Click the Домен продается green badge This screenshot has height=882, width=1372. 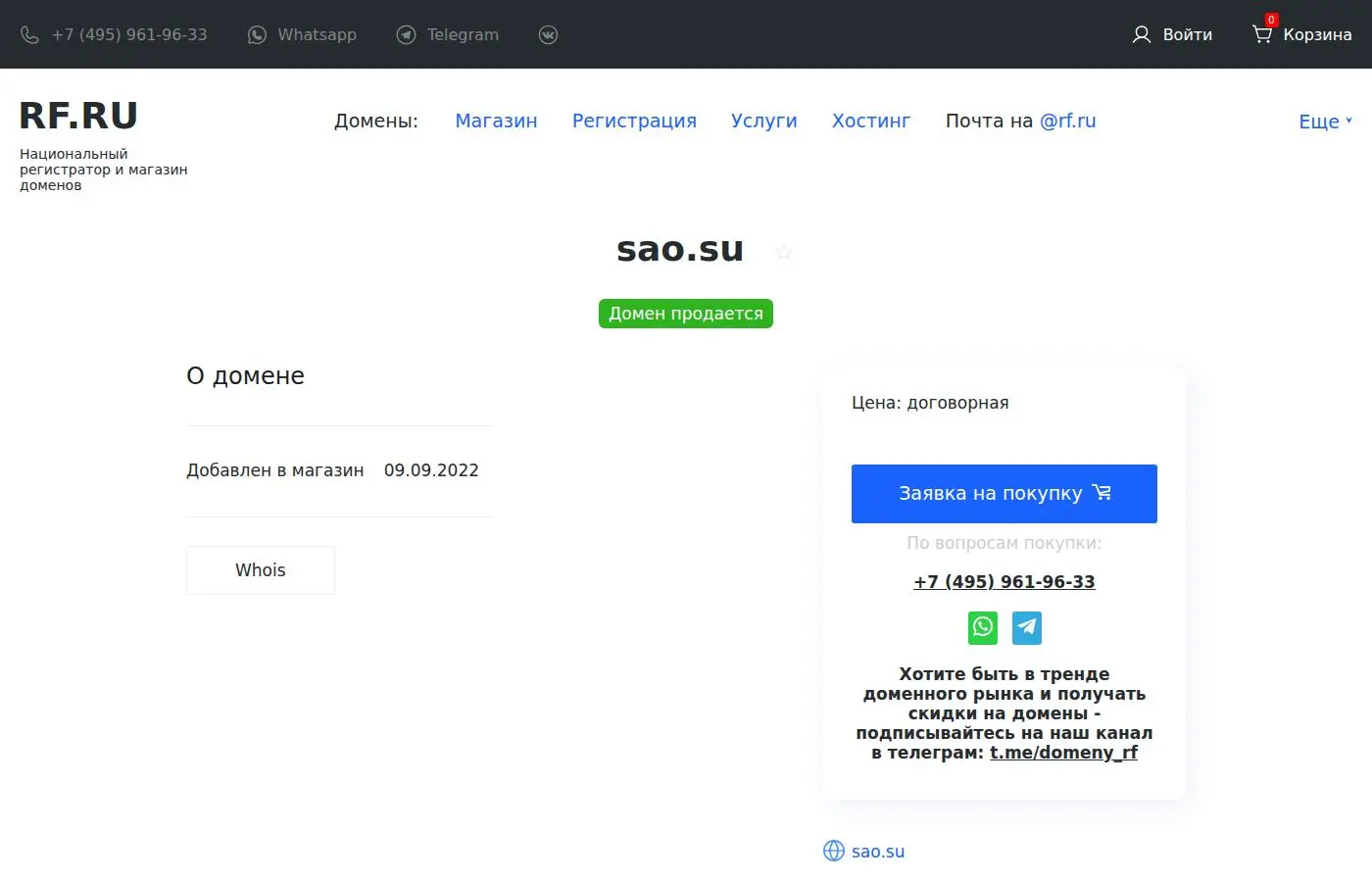click(x=686, y=314)
